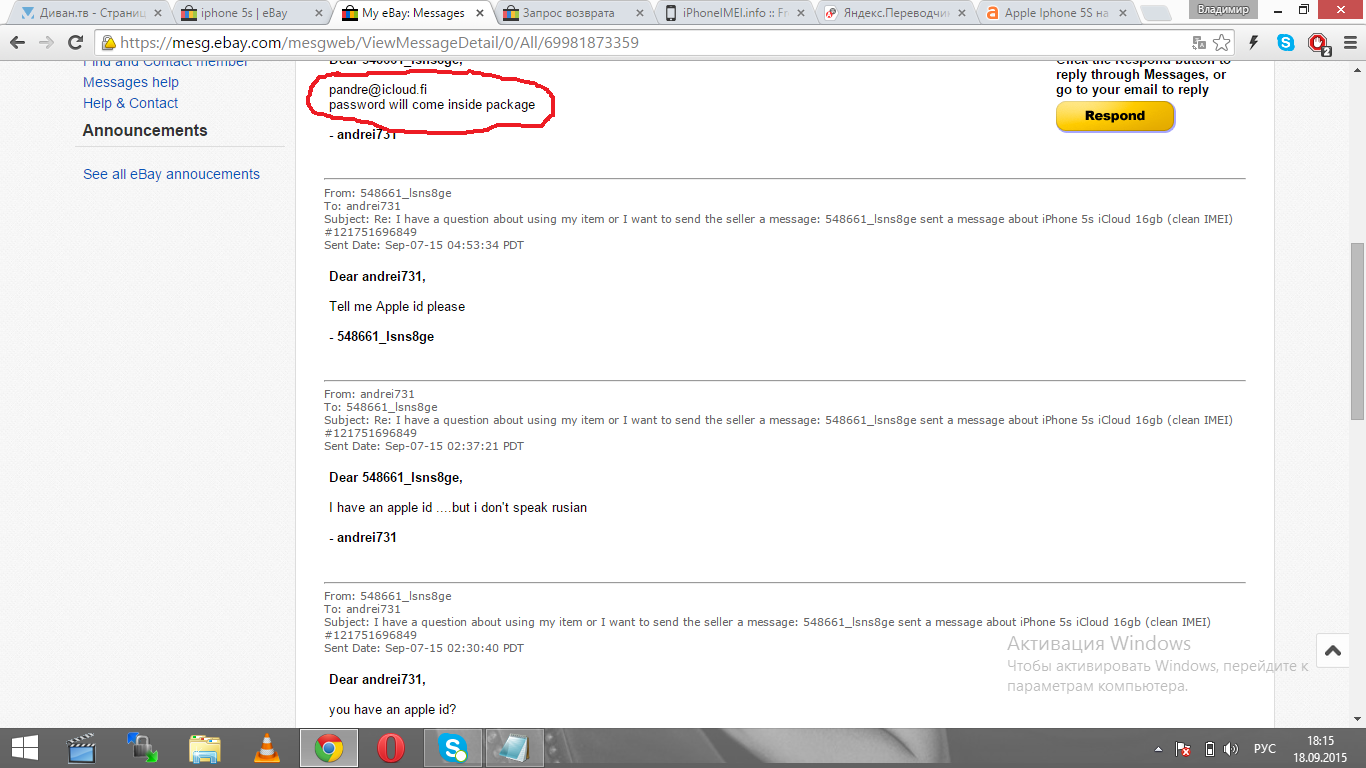Open the red ad blocker extension
Screen dimensions: 1366x768
coord(1318,43)
